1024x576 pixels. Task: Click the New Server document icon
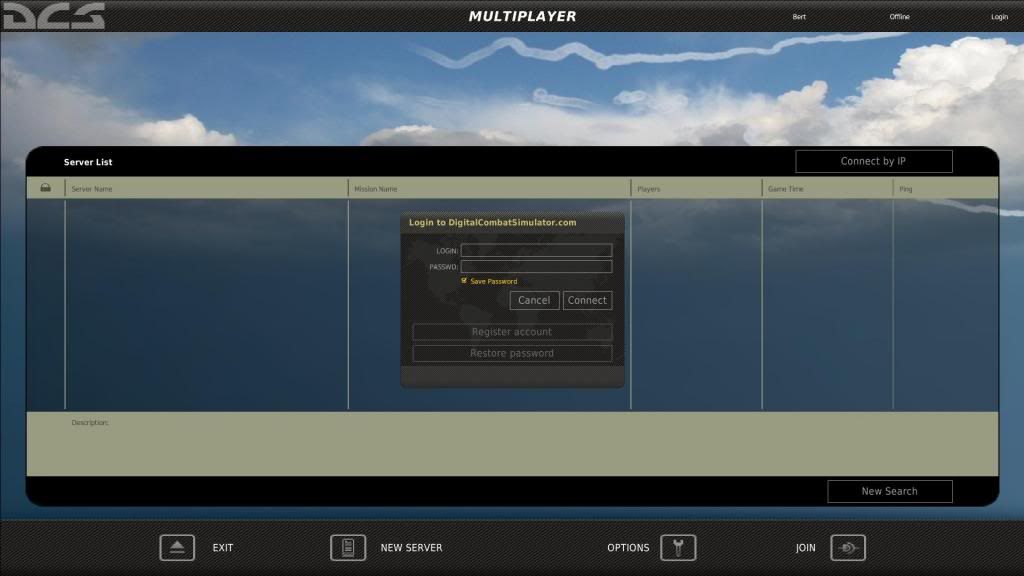point(348,548)
